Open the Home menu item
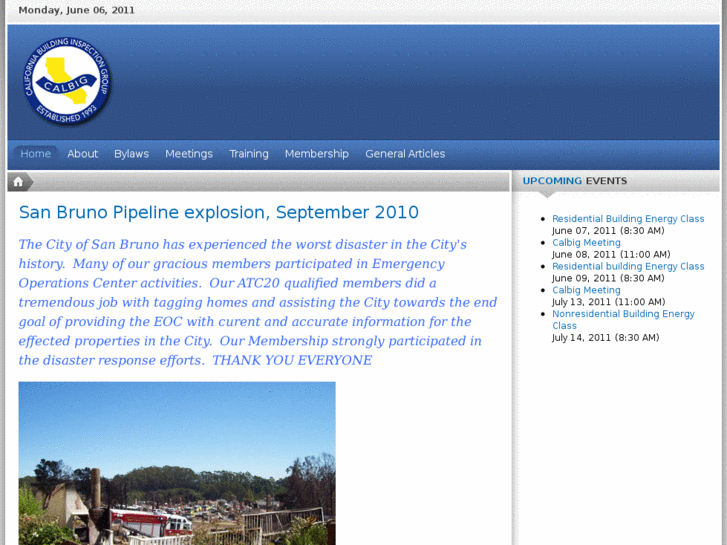 pyautogui.click(x=36, y=154)
